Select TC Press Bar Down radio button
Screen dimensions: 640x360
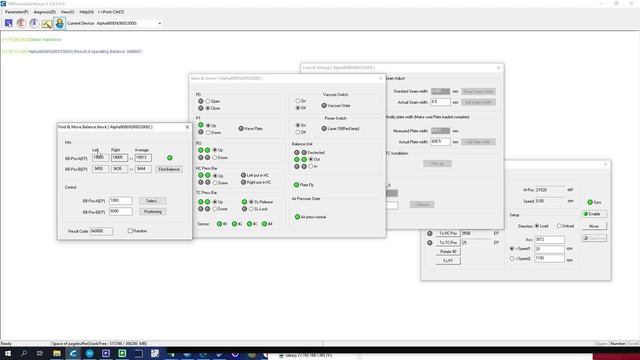(x=215, y=209)
